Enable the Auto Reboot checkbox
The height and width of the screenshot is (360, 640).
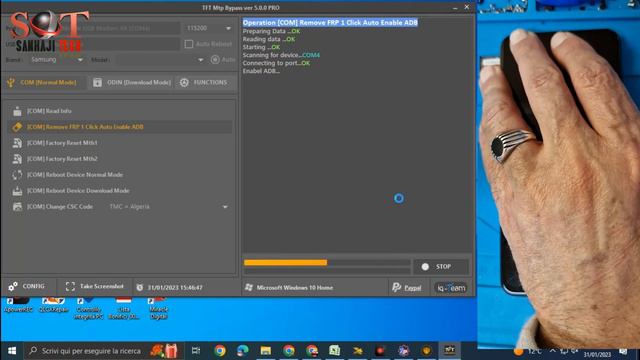[x=189, y=44]
